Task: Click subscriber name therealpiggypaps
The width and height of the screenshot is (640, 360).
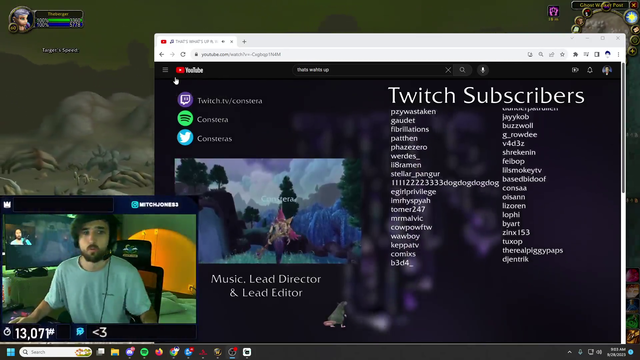Action: pos(532,251)
